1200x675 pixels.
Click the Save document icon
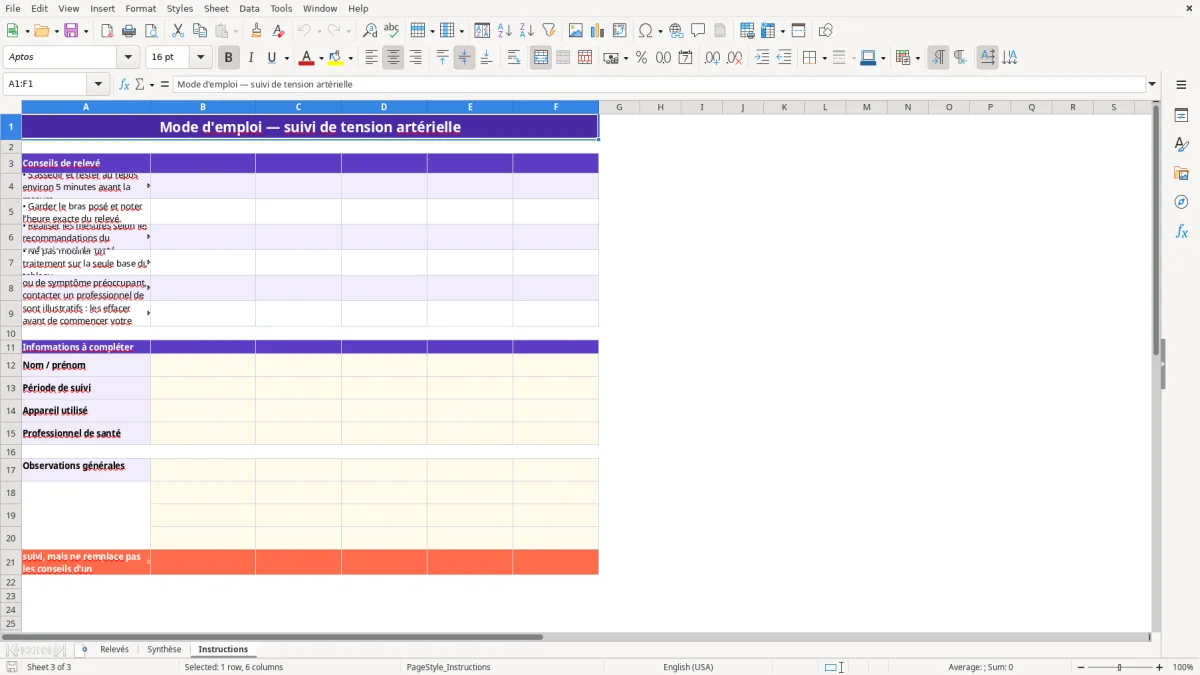click(71, 31)
